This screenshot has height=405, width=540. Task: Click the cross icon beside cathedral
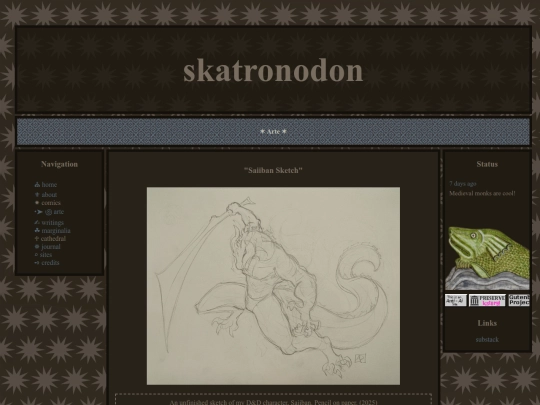[x=37, y=238]
